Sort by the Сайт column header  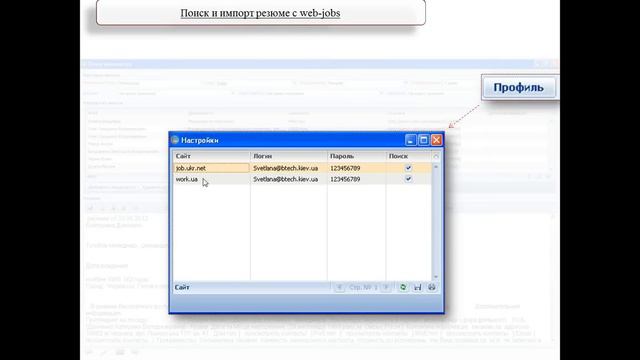[x=211, y=156]
